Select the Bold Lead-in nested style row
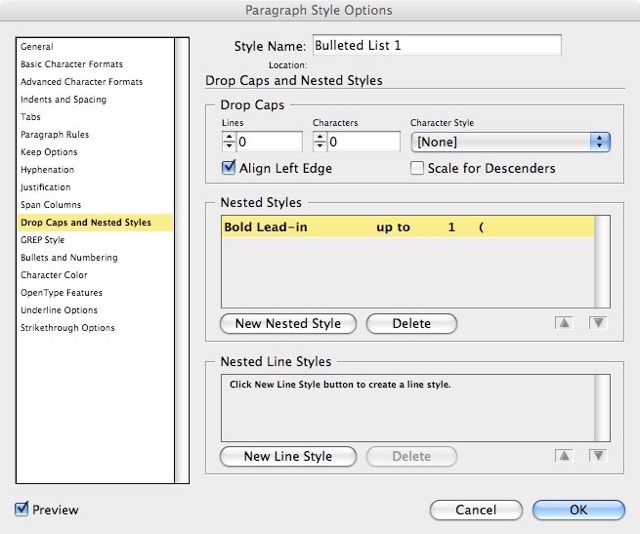640x534 pixels. tap(408, 228)
